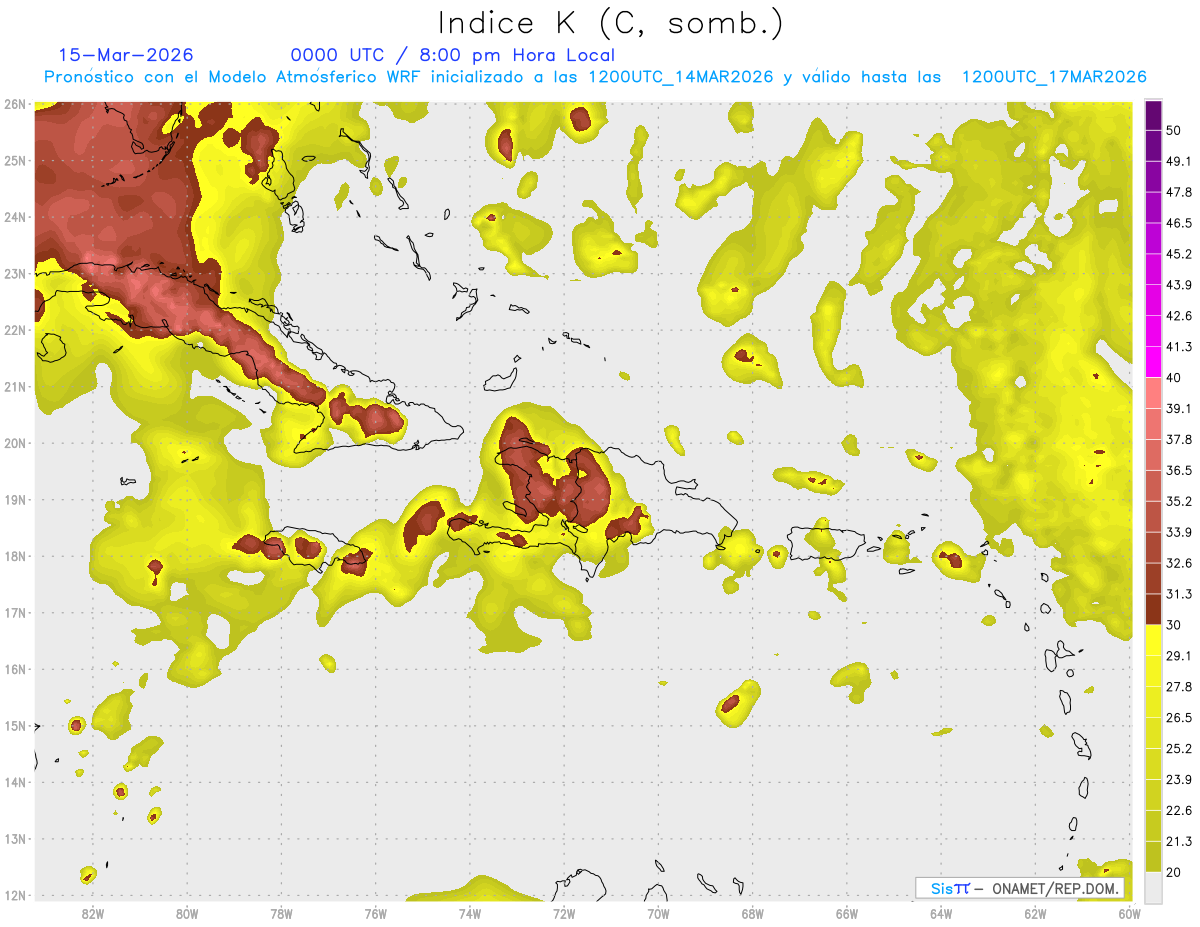Click the latitude label '19N'
The height and width of the screenshot is (927, 1200).
tap(14, 499)
